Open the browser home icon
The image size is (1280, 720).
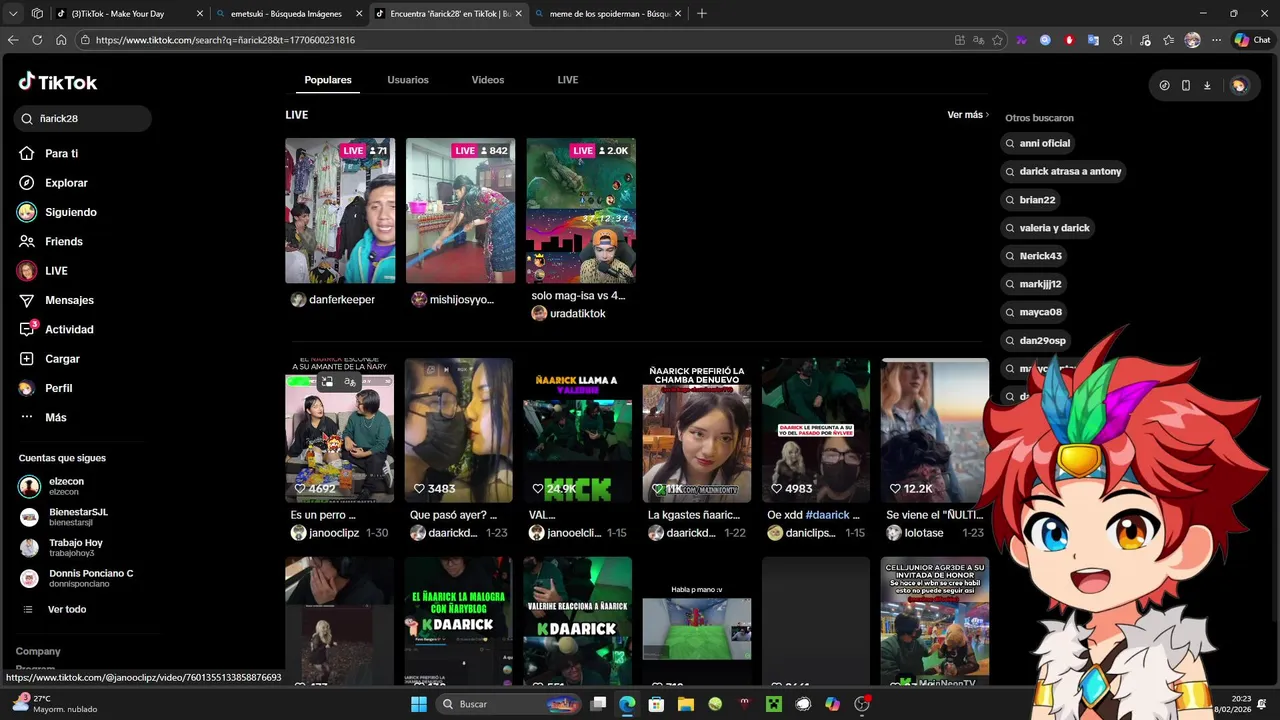tap(61, 40)
